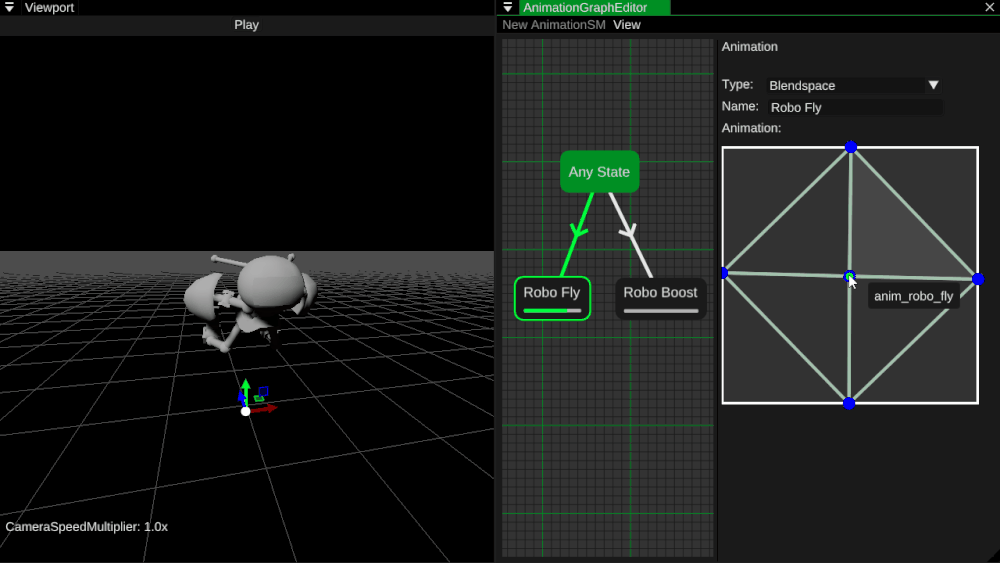Image resolution: width=1000 pixels, height=563 pixels.
Task: Open the AnimationGraphEditor panel dropdown triangle
Action: [x=507, y=8]
